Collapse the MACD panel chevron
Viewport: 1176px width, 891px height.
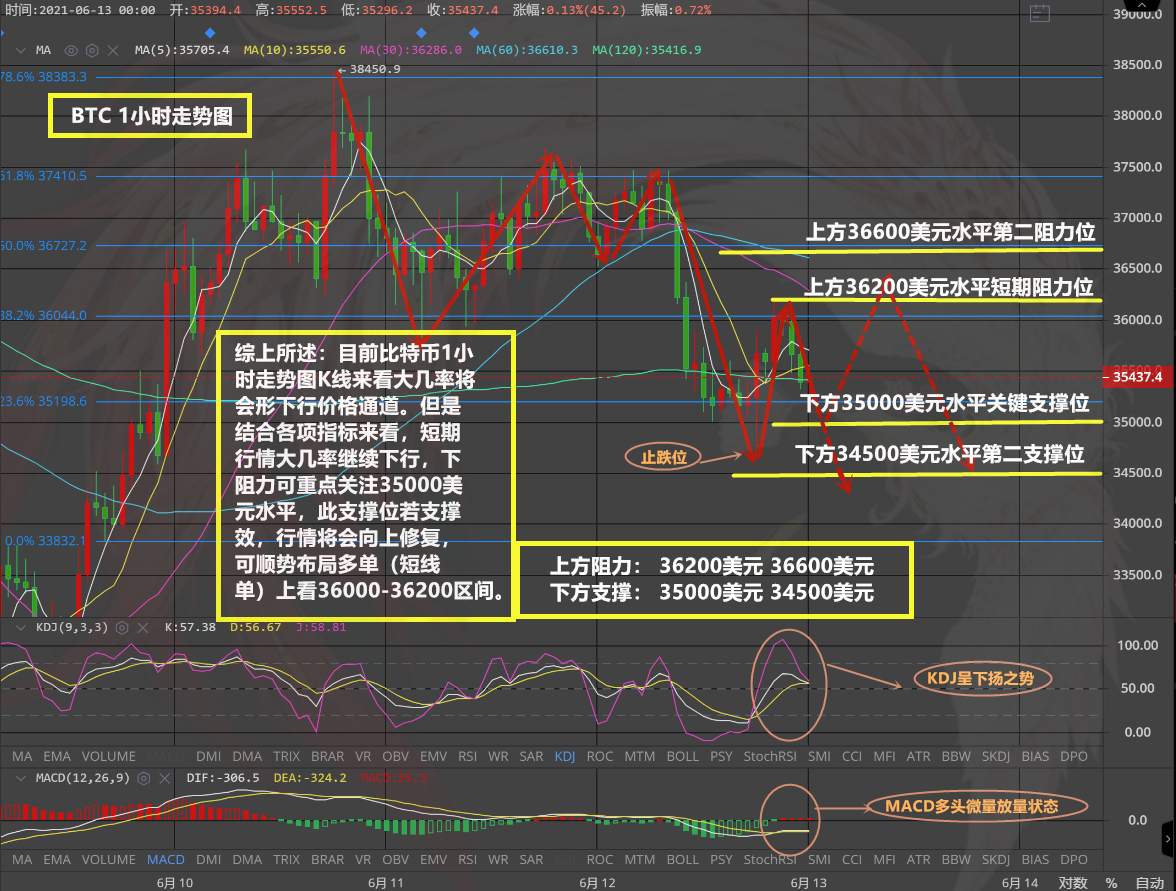coord(20,778)
